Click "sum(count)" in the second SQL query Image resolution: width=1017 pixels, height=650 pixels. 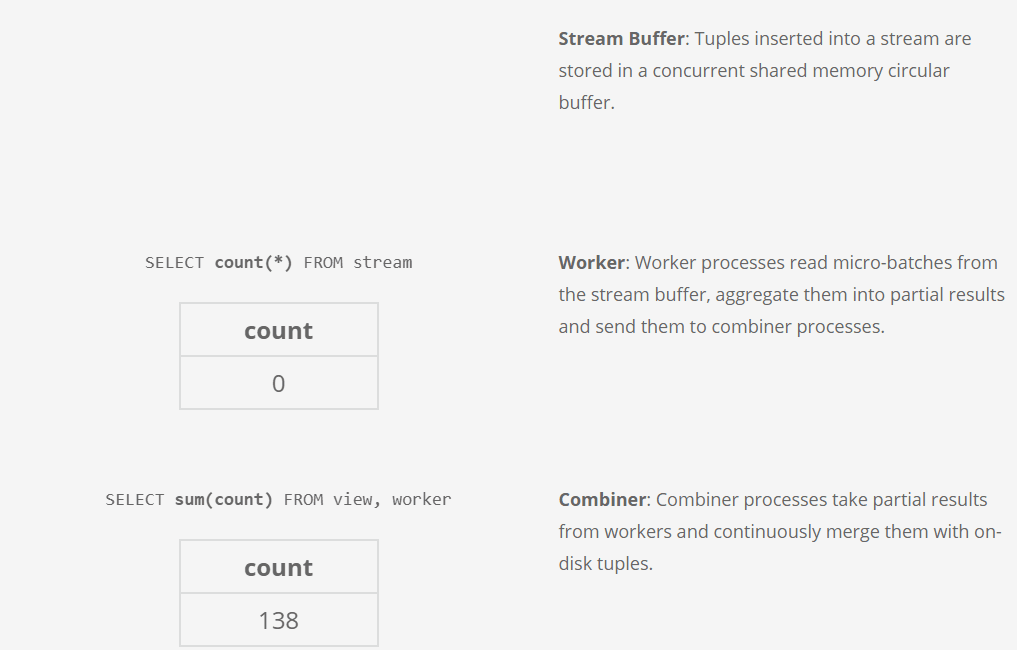coord(224,499)
